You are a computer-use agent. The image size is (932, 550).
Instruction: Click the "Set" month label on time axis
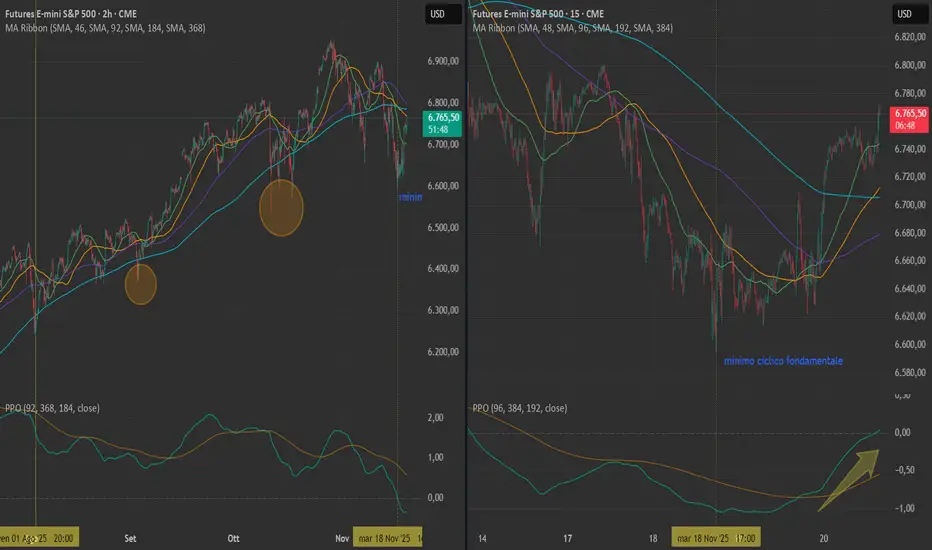point(130,537)
